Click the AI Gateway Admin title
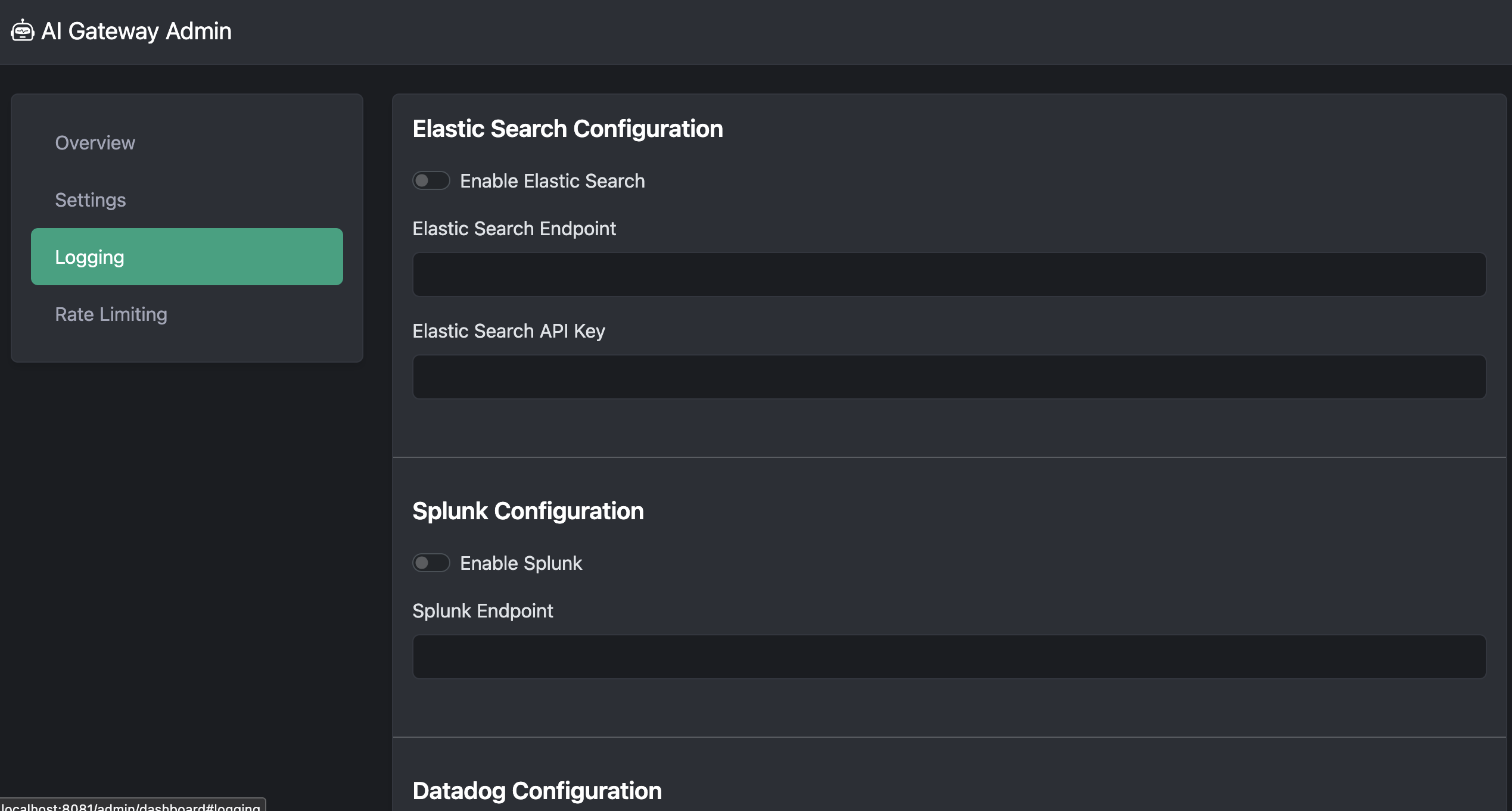 [136, 31]
